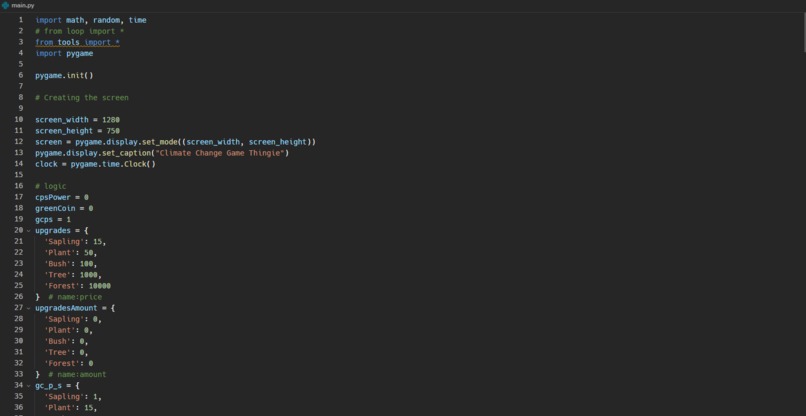
Task: Click 'cpsPower = 0' line
Action: pyautogui.click(x=62, y=197)
